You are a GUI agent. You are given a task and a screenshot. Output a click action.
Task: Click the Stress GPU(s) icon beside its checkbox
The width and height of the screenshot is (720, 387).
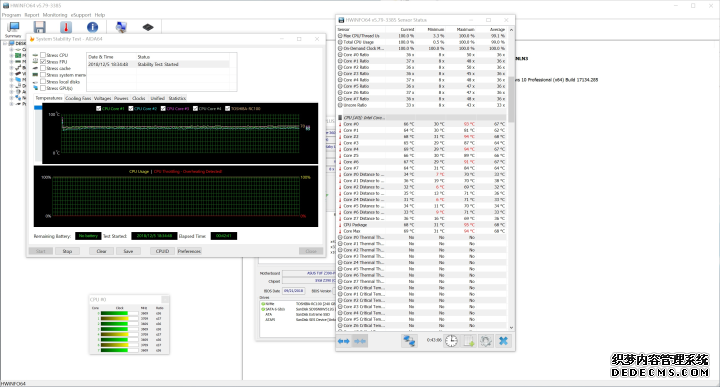click(35, 88)
